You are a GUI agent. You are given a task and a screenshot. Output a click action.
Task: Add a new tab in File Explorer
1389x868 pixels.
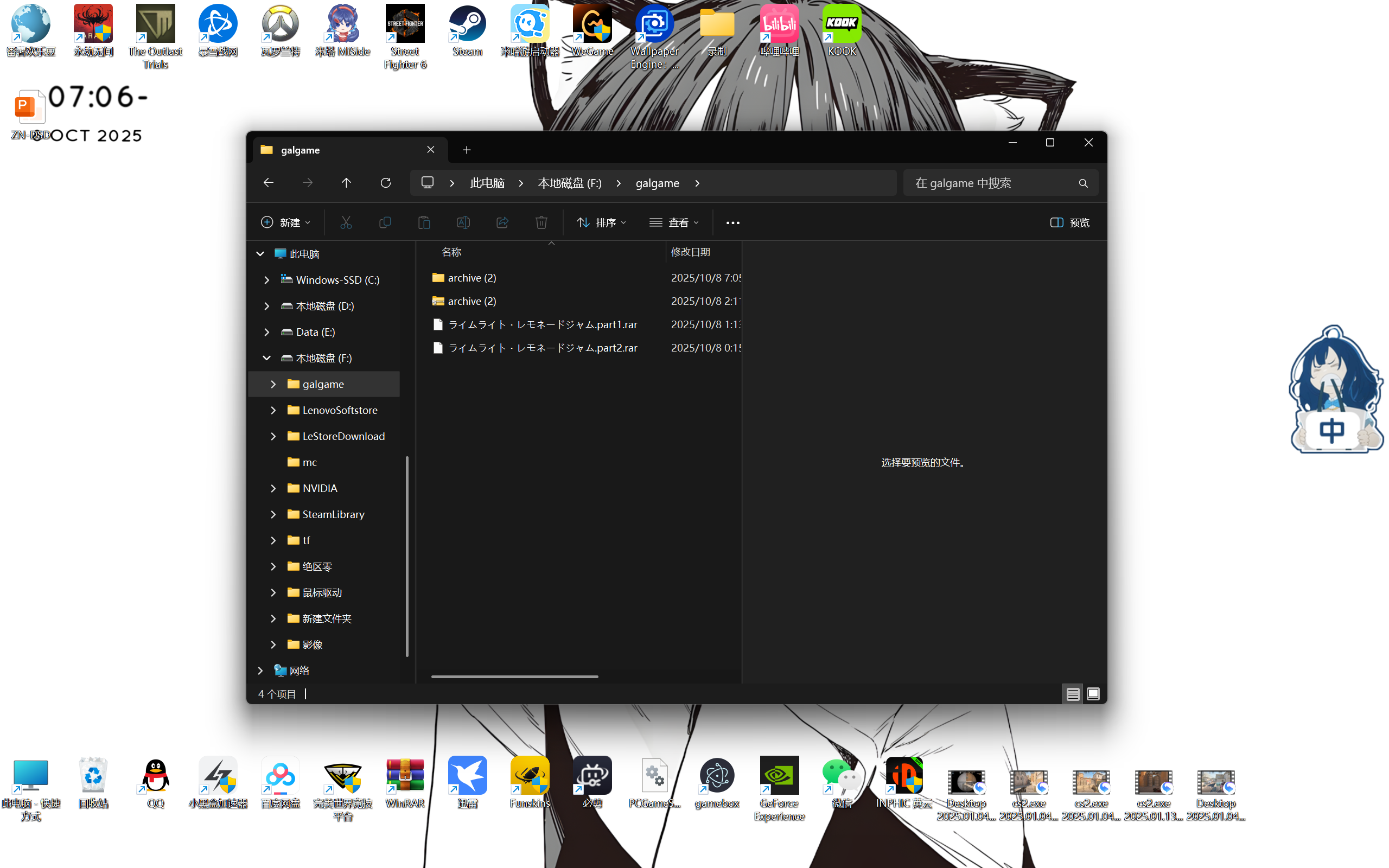point(467,150)
